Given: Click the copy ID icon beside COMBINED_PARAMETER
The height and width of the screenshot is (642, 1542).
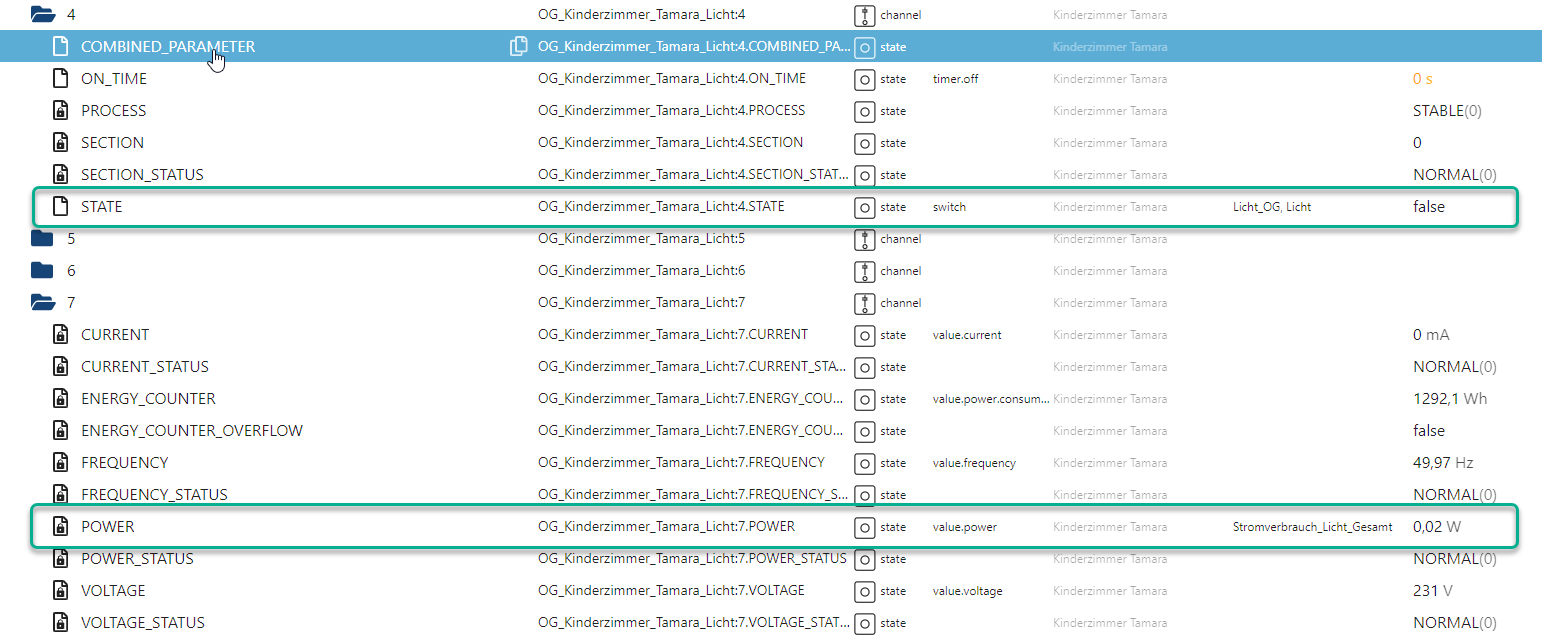Looking at the screenshot, I should pyautogui.click(x=518, y=46).
